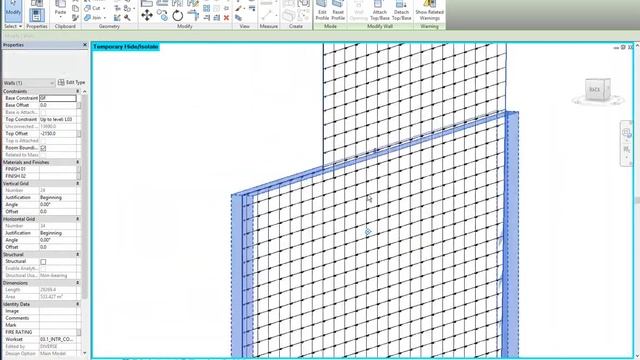
Task: Activate the Move tool
Action: click(147, 16)
